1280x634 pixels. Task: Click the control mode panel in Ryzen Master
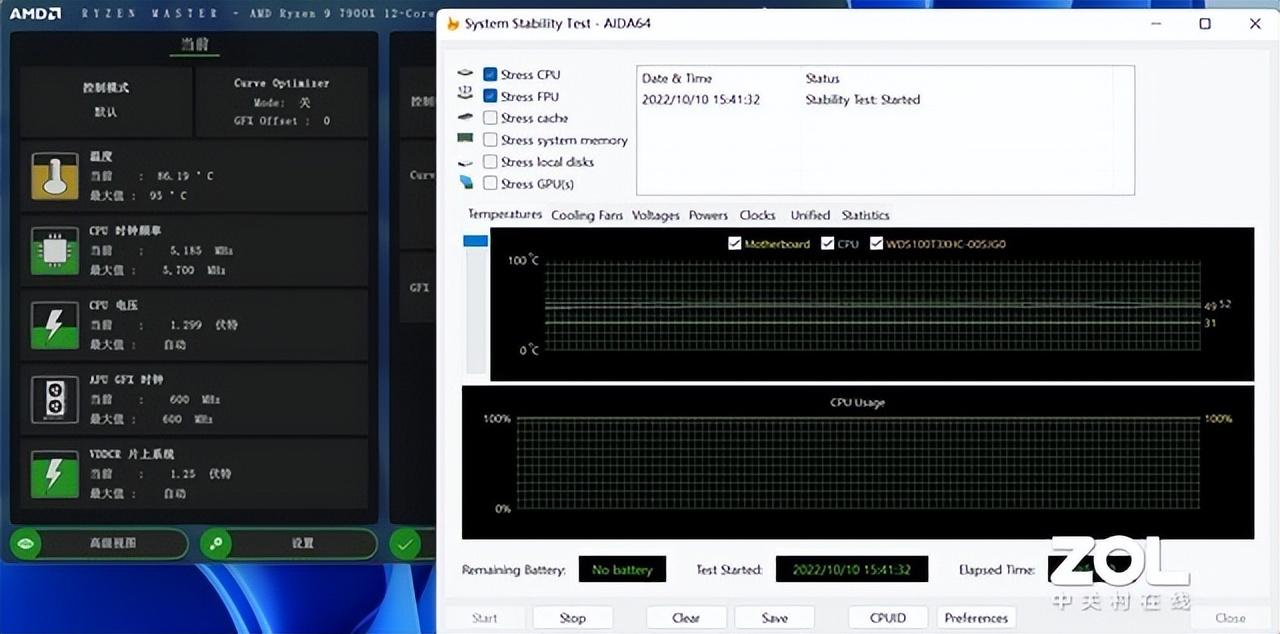[x=106, y=102]
